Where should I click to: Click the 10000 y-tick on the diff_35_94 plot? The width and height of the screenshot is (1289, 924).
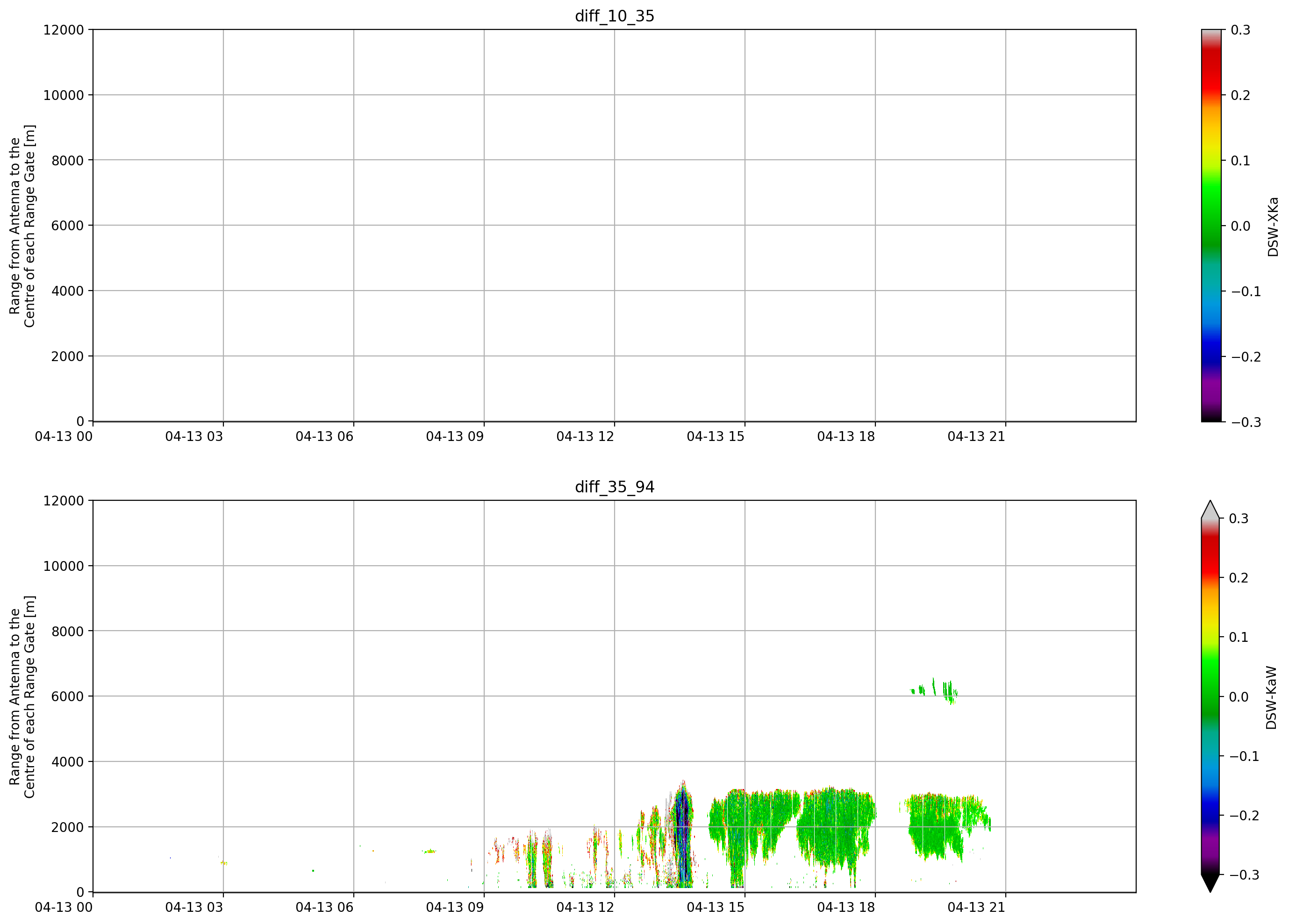[64, 566]
